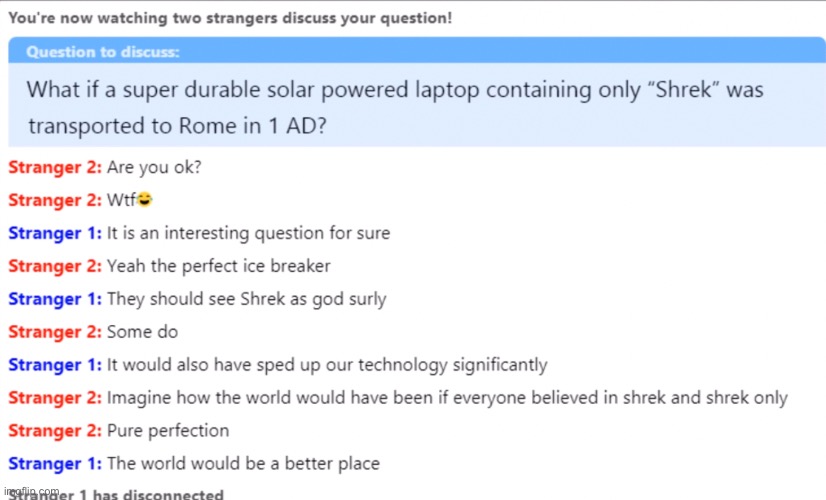Viewport: 826px width, 500px height.
Task: Click Stranger 1 name beside "interesting question" message
Action: coord(55,233)
